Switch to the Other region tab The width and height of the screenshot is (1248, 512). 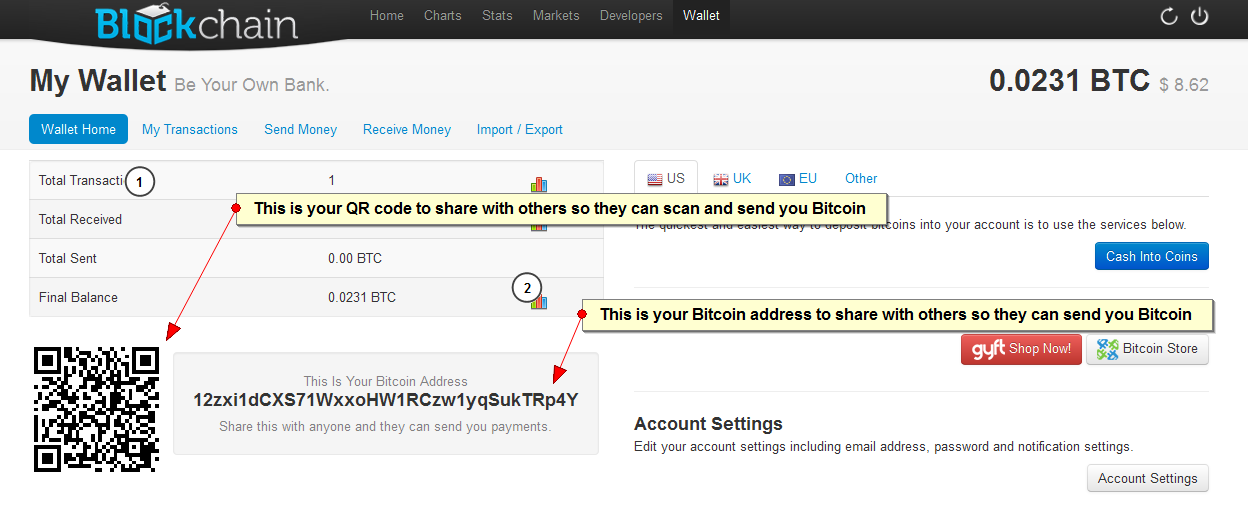pyautogui.click(x=861, y=179)
